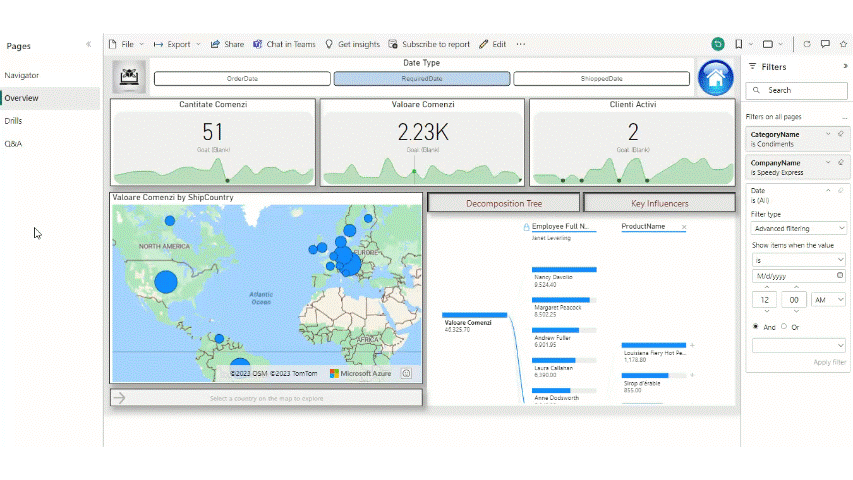The height and width of the screenshot is (480, 853).
Task: Remove ProductName level with the X
Action: (x=684, y=227)
